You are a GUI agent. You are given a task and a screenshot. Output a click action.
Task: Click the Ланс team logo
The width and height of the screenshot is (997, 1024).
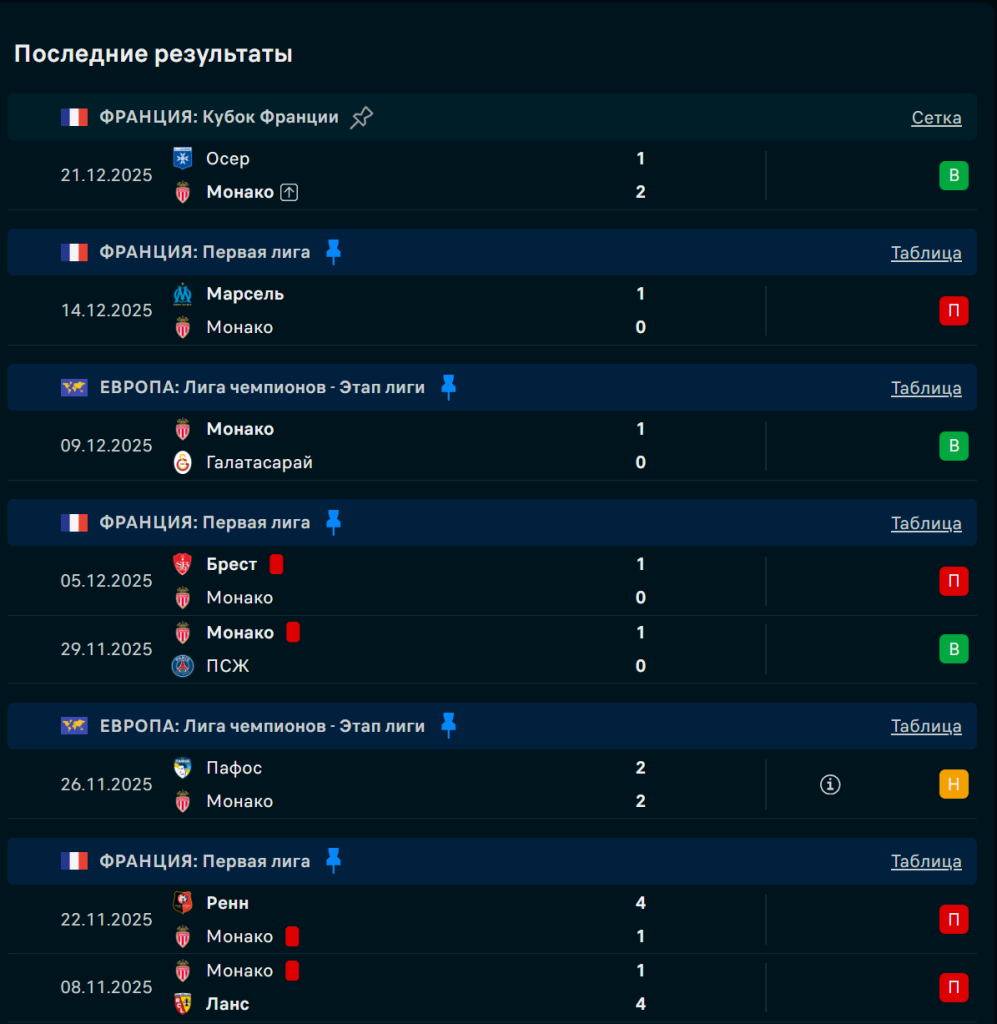(x=183, y=1004)
